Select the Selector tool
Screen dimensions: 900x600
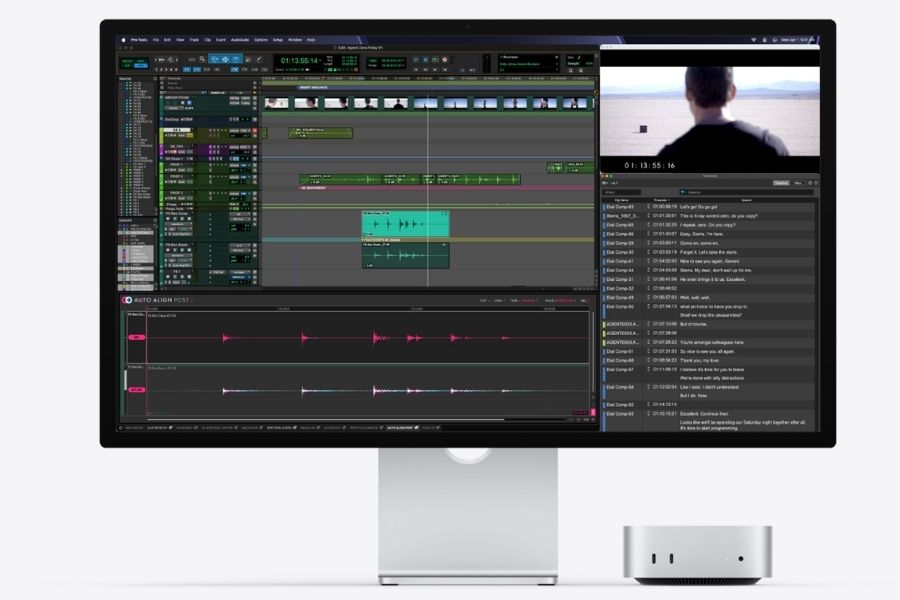(225, 59)
